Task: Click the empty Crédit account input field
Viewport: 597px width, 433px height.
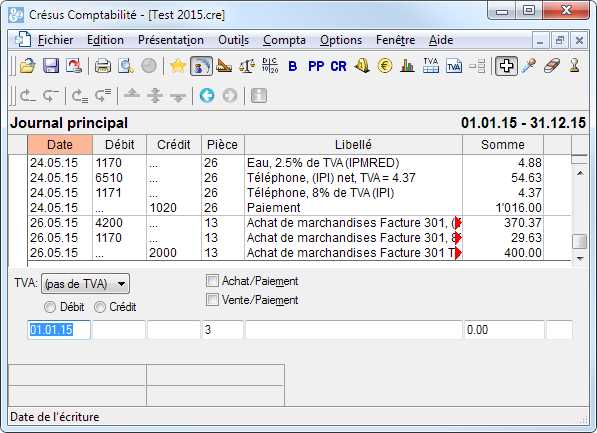Action: [x=174, y=330]
